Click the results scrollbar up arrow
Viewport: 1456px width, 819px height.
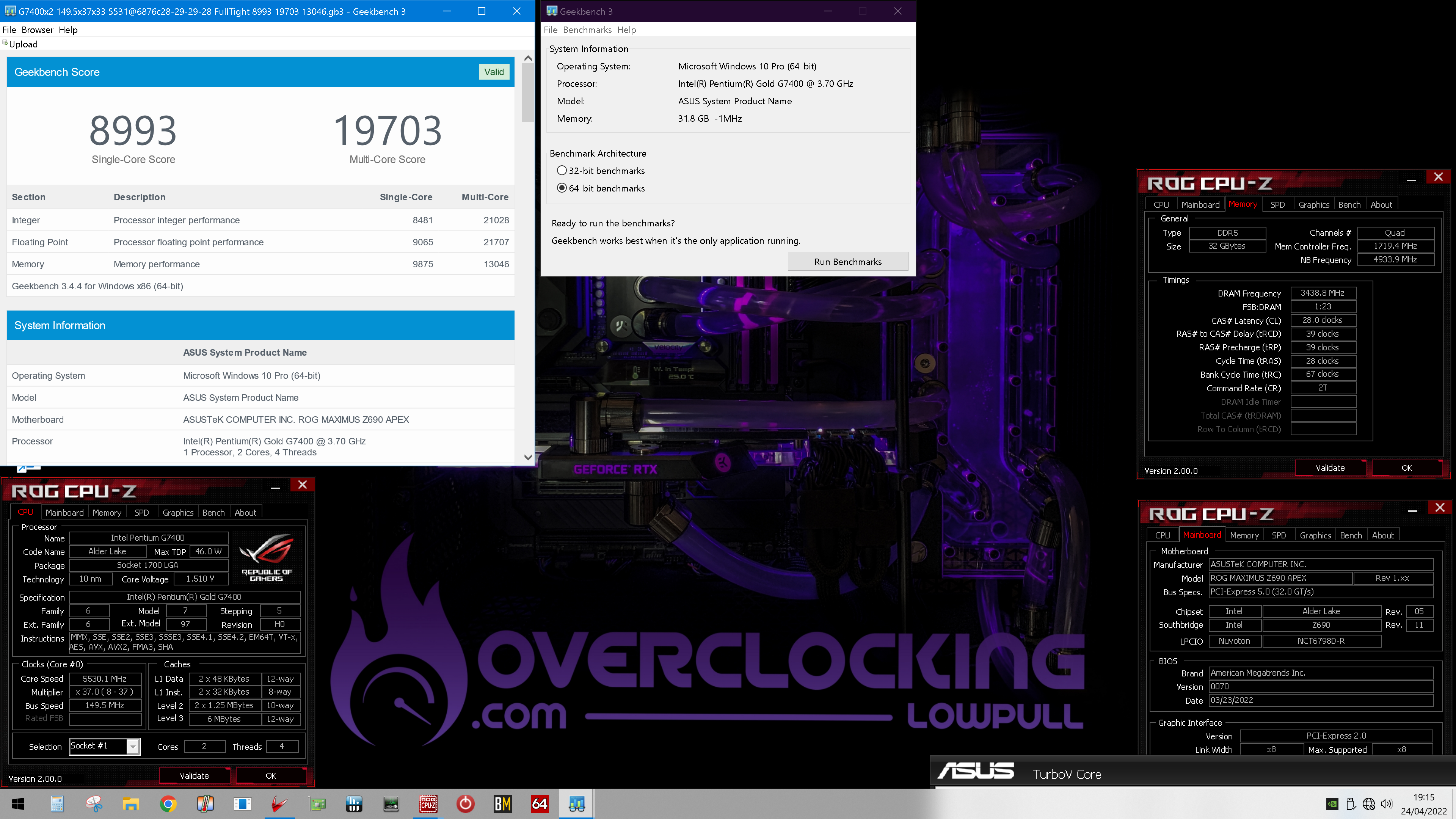pyautogui.click(x=528, y=58)
